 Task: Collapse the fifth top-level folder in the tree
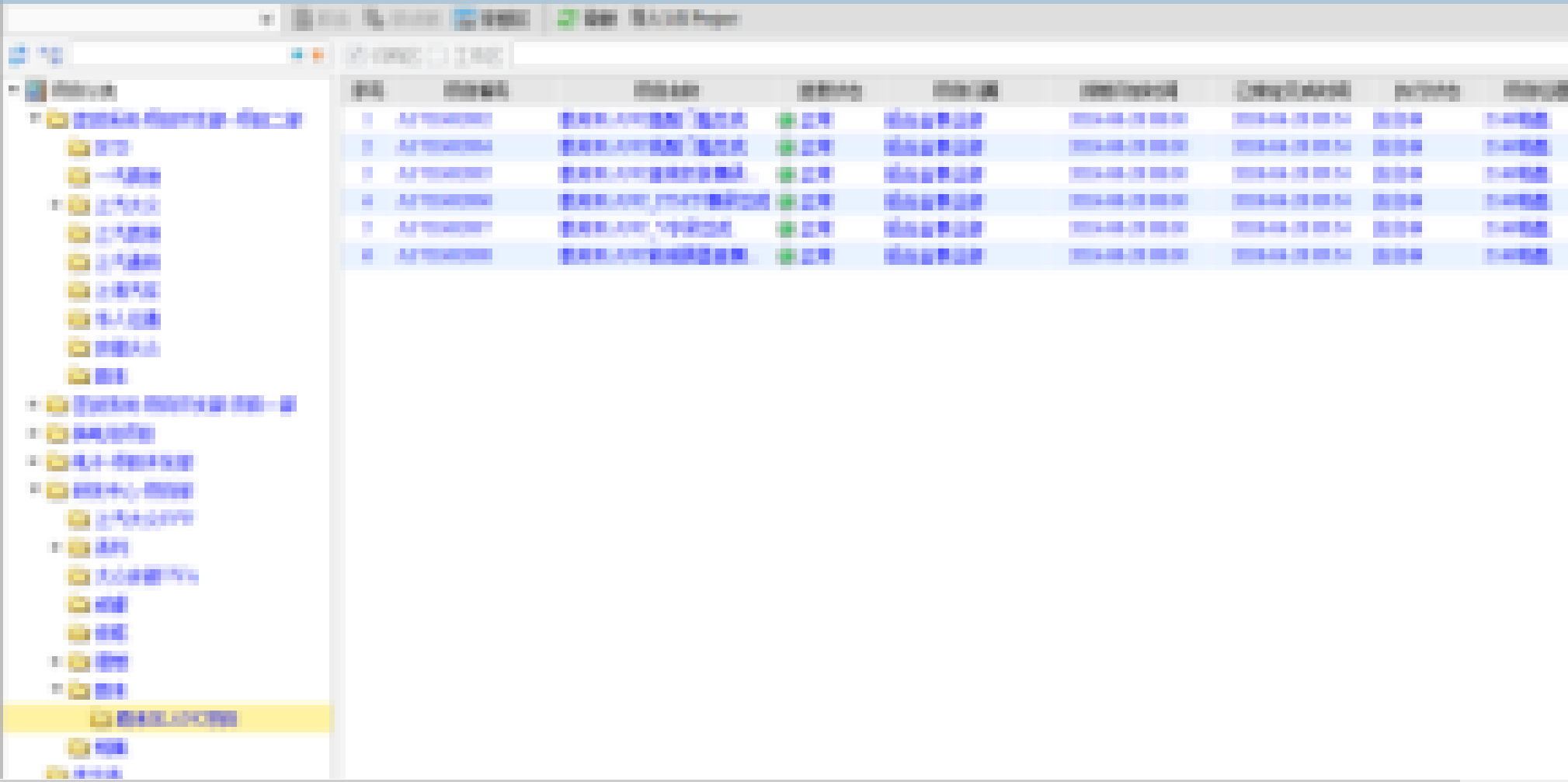pyautogui.click(x=34, y=490)
